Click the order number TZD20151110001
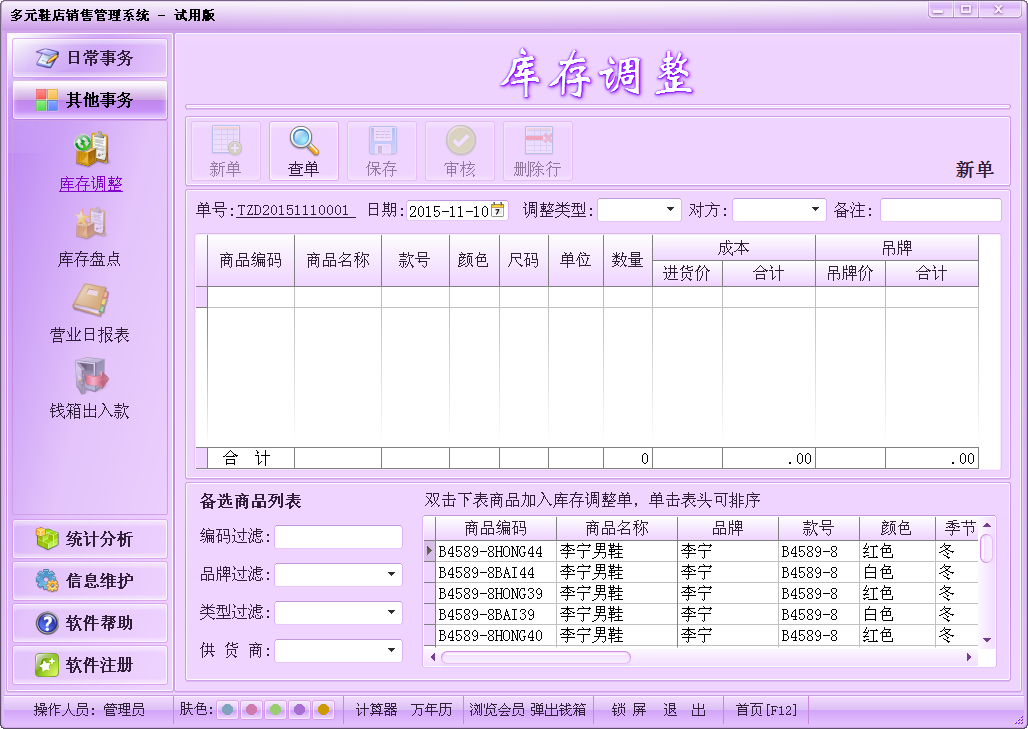The height and width of the screenshot is (729, 1028). pos(296,210)
